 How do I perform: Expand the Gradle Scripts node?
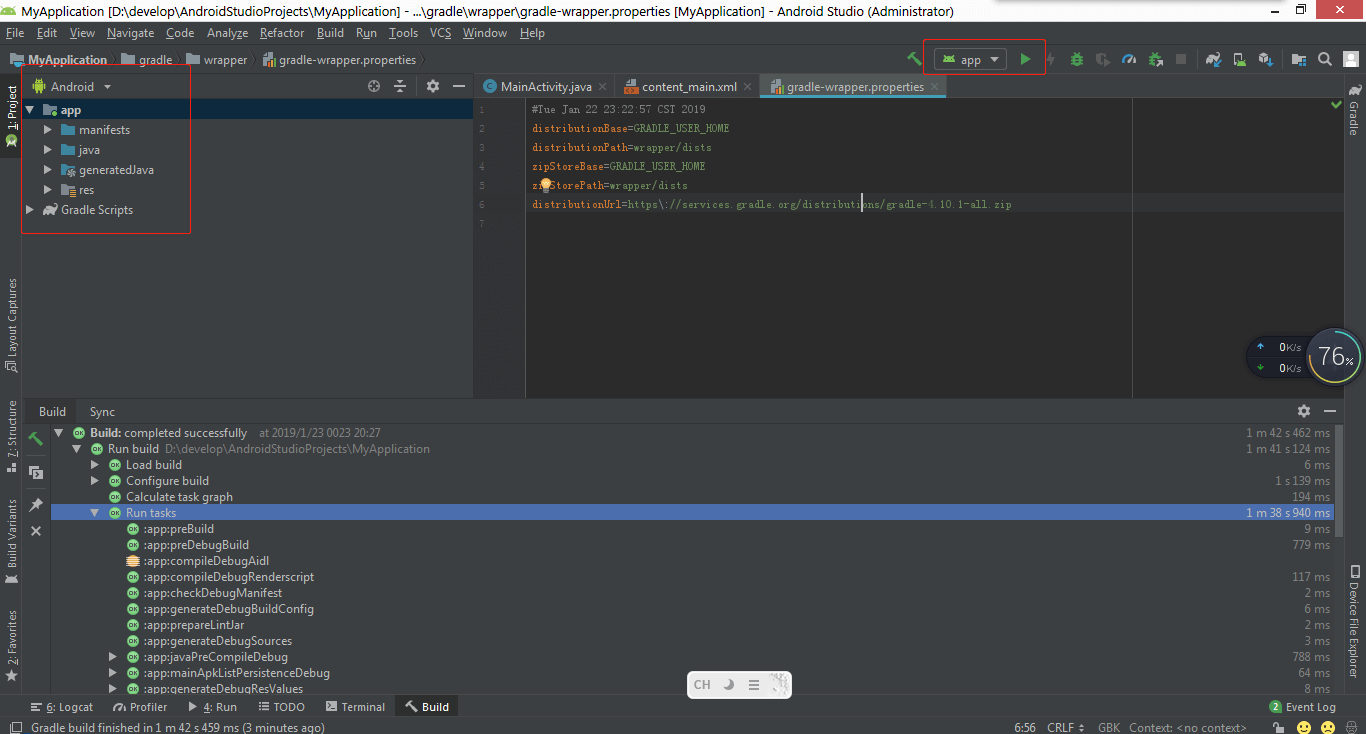click(30, 210)
